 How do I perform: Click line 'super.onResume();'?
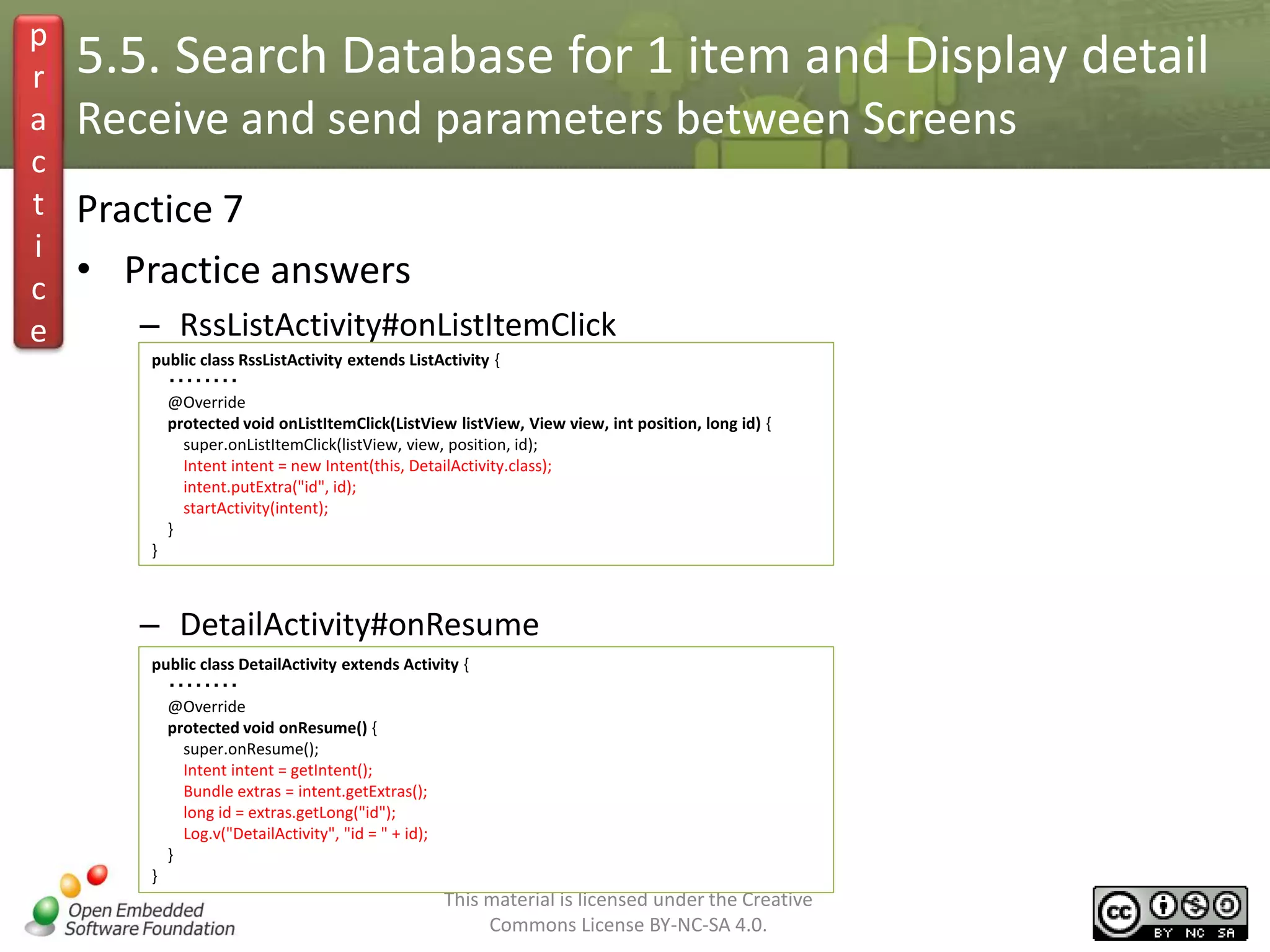tap(251, 749)
